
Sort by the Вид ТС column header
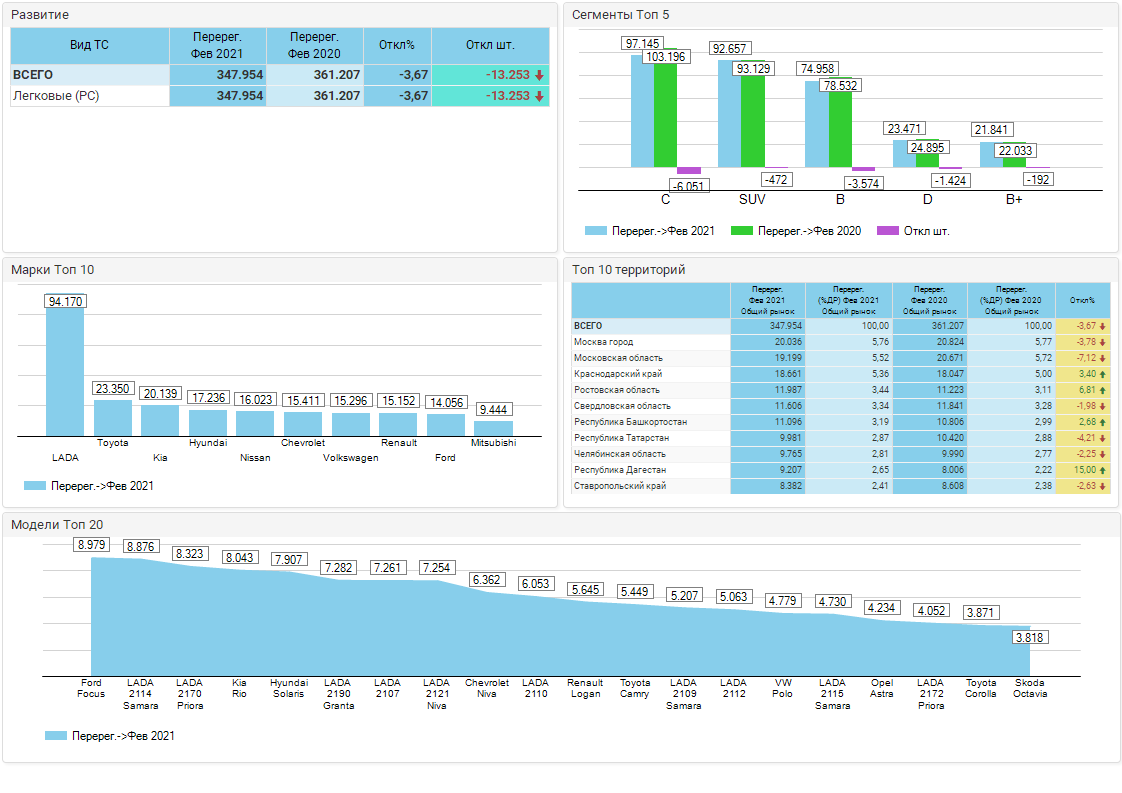tap(89, 46)
